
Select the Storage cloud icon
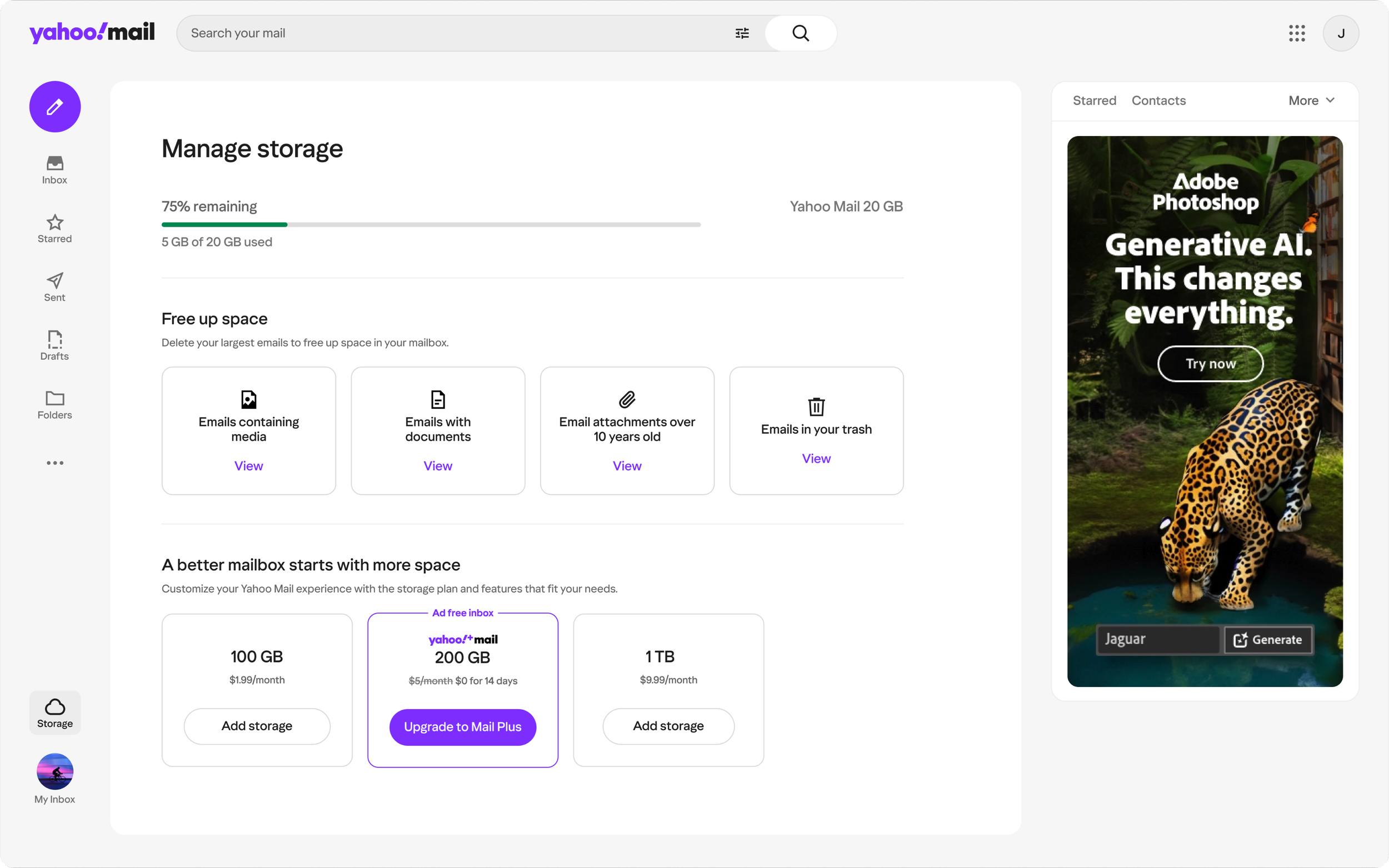54,713
